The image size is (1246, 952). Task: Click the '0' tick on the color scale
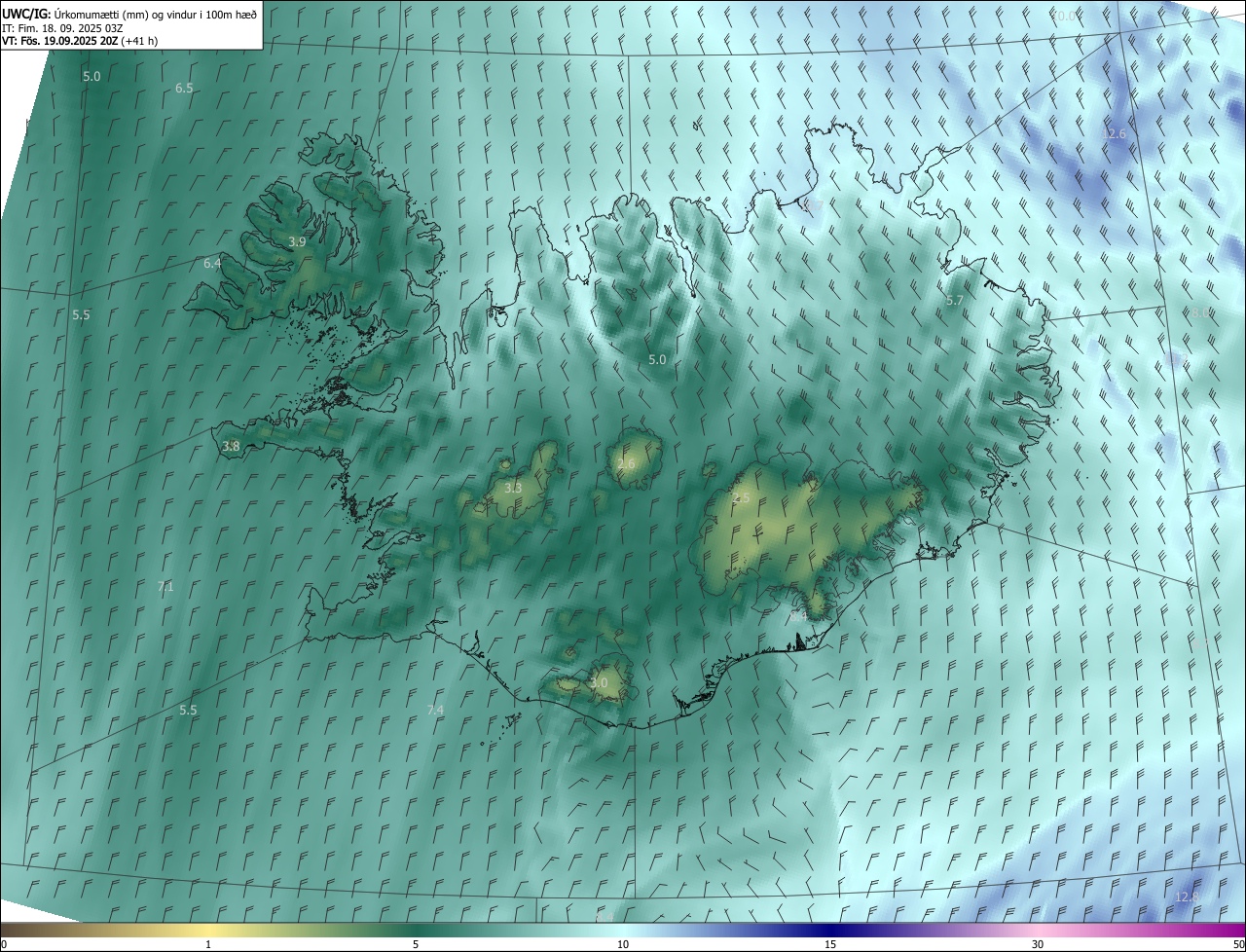tap(4, 945)
